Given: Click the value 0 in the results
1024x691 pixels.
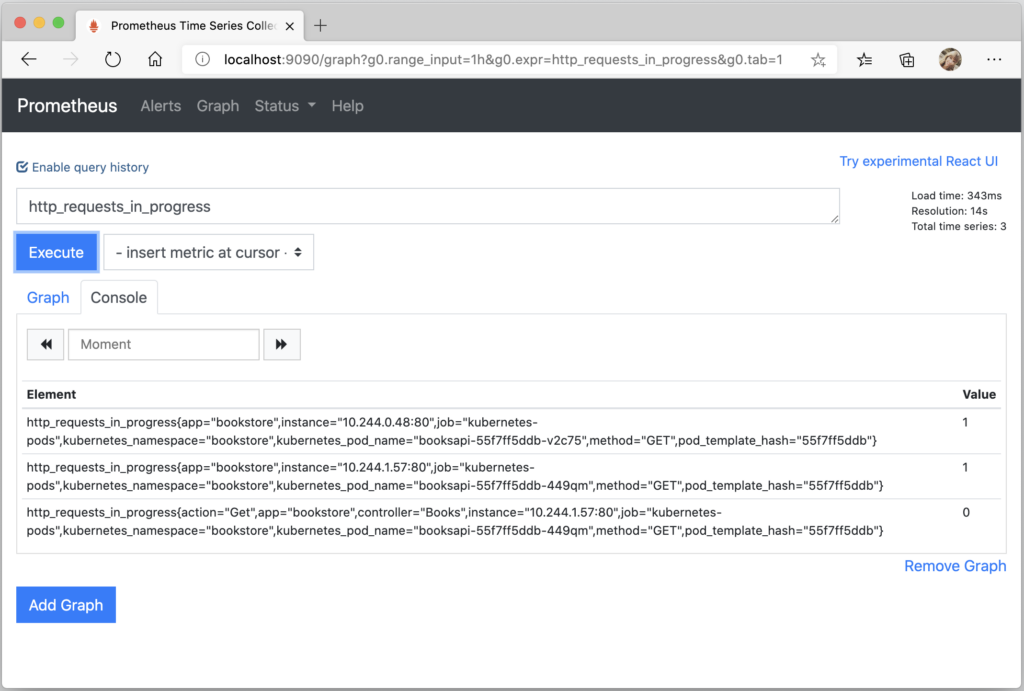Looking at the screenshot, I should (x=966, y=513).
